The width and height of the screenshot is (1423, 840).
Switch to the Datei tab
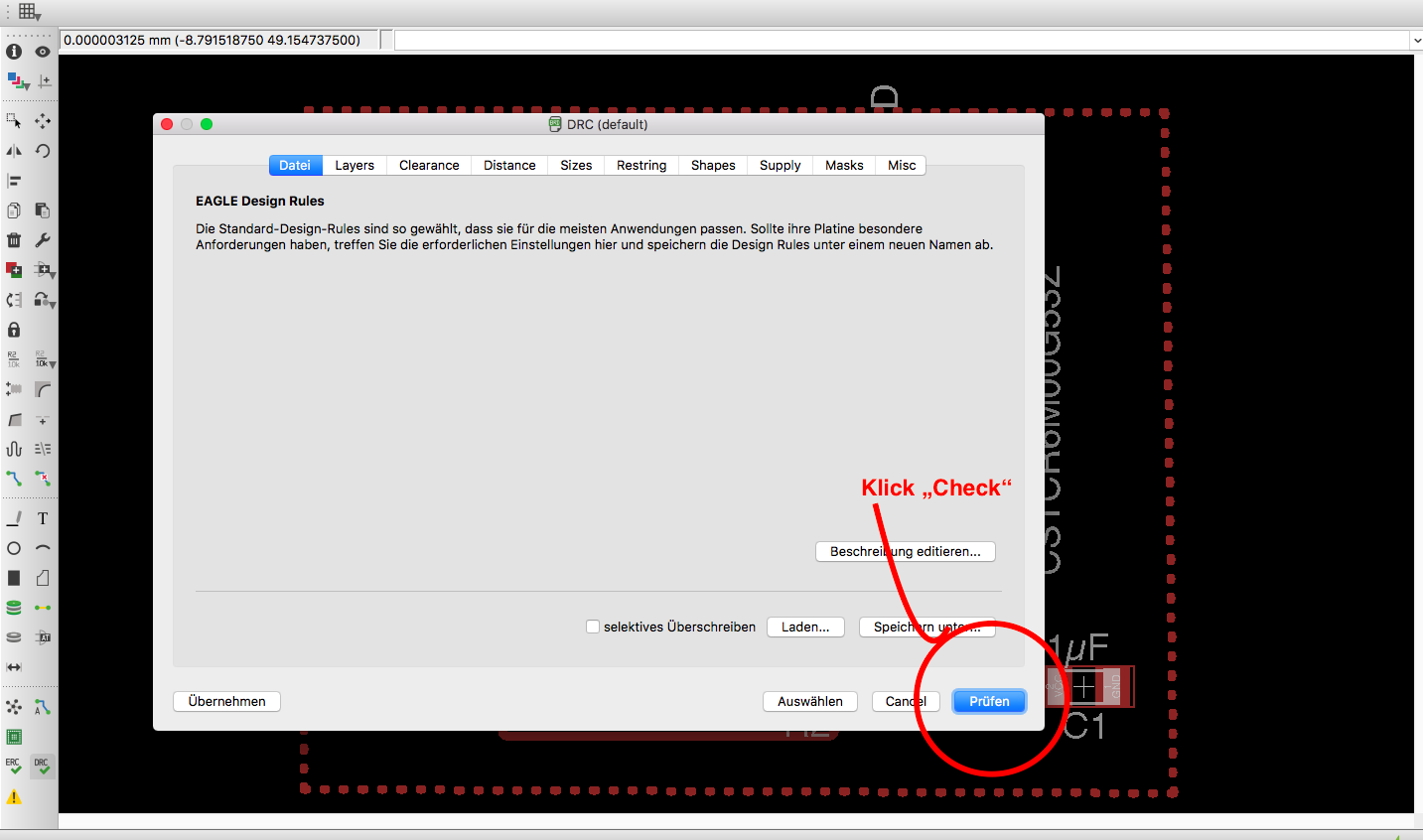[295, 165]
